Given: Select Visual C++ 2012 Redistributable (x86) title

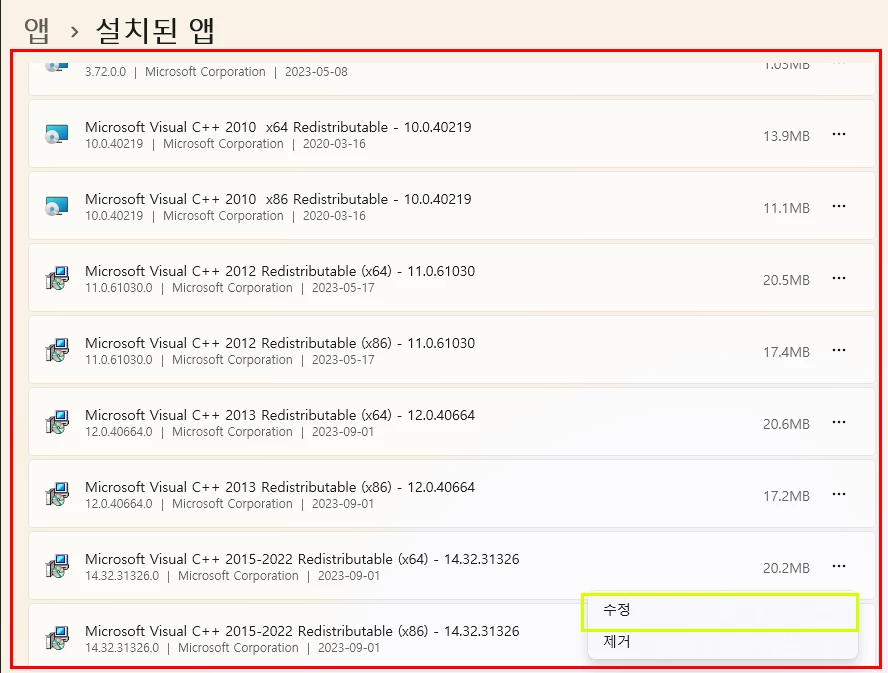Looking at the screenshot, I should point(280,343).
